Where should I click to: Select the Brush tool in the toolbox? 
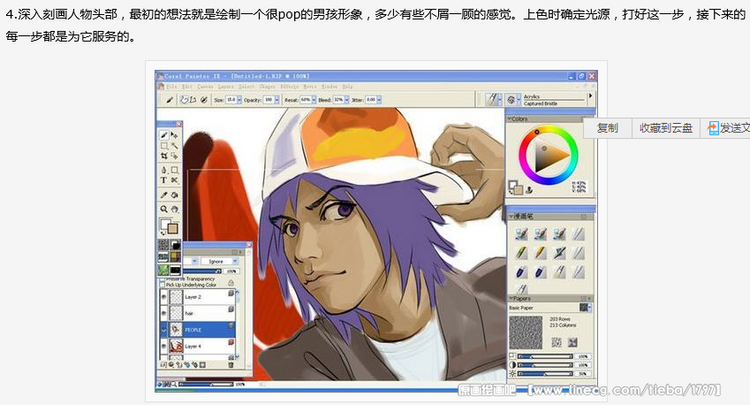pos(164,135)
